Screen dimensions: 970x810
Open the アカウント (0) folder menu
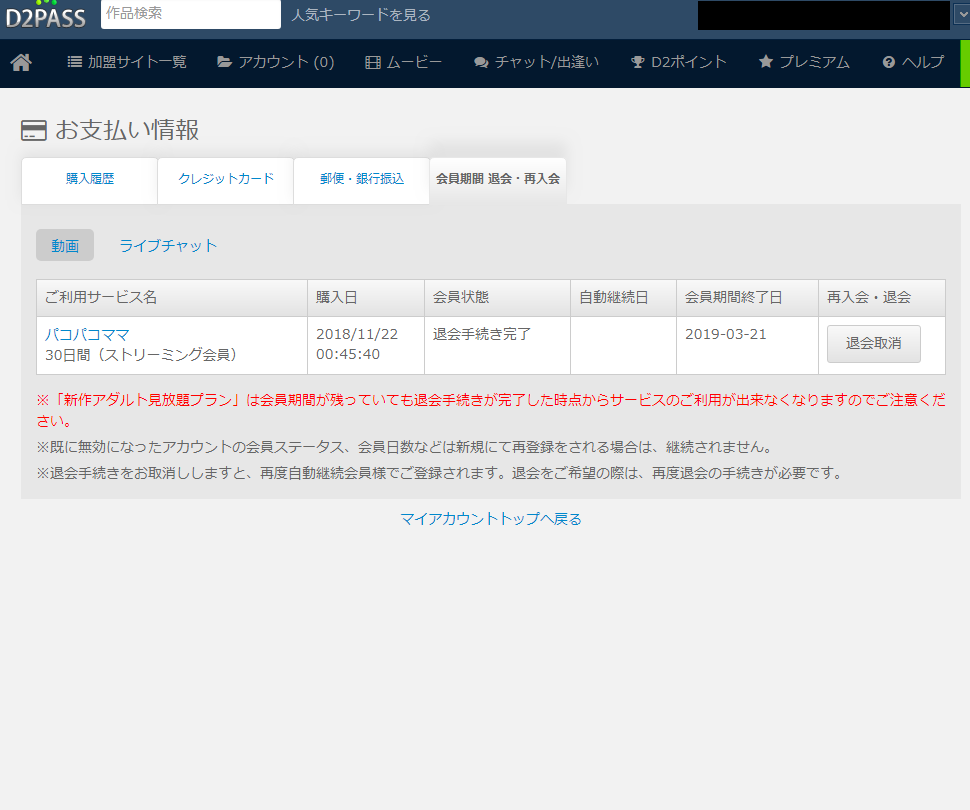point(276,62)
